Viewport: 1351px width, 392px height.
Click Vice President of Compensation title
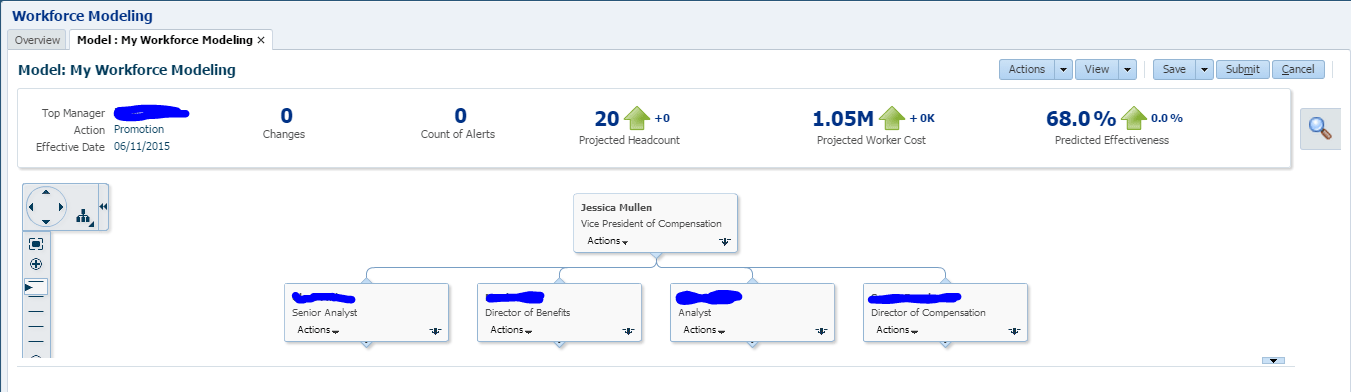pyautogui.click(x=651, y=224)
